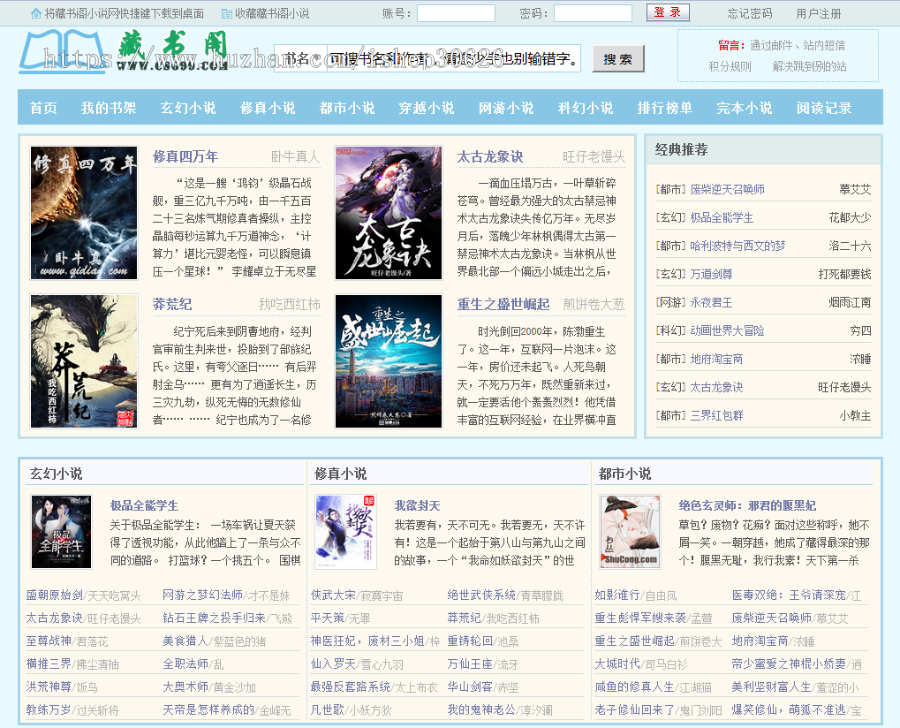Image resolution: width=900 pixels, height=728 pixels.
Task: Open 万道剑尊 in 经典推荐
Action: (x=711, y=274)
